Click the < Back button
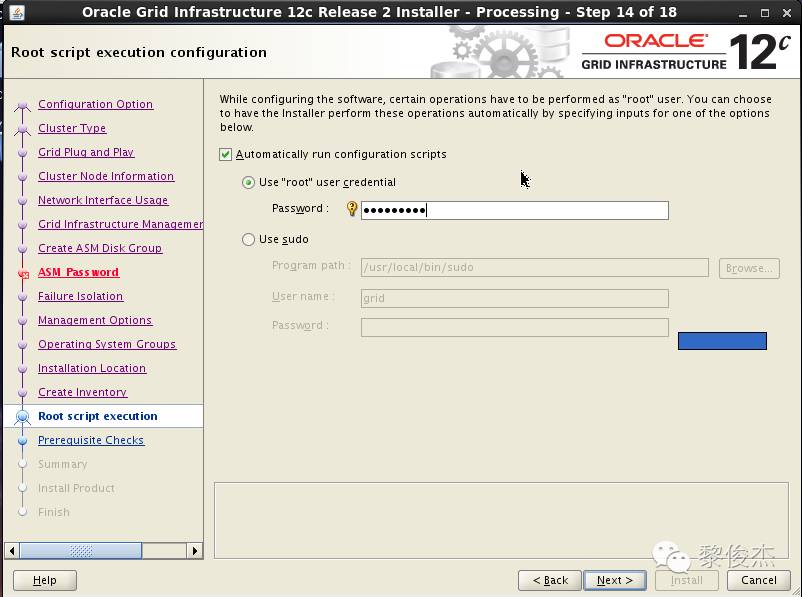 [550, 580]
